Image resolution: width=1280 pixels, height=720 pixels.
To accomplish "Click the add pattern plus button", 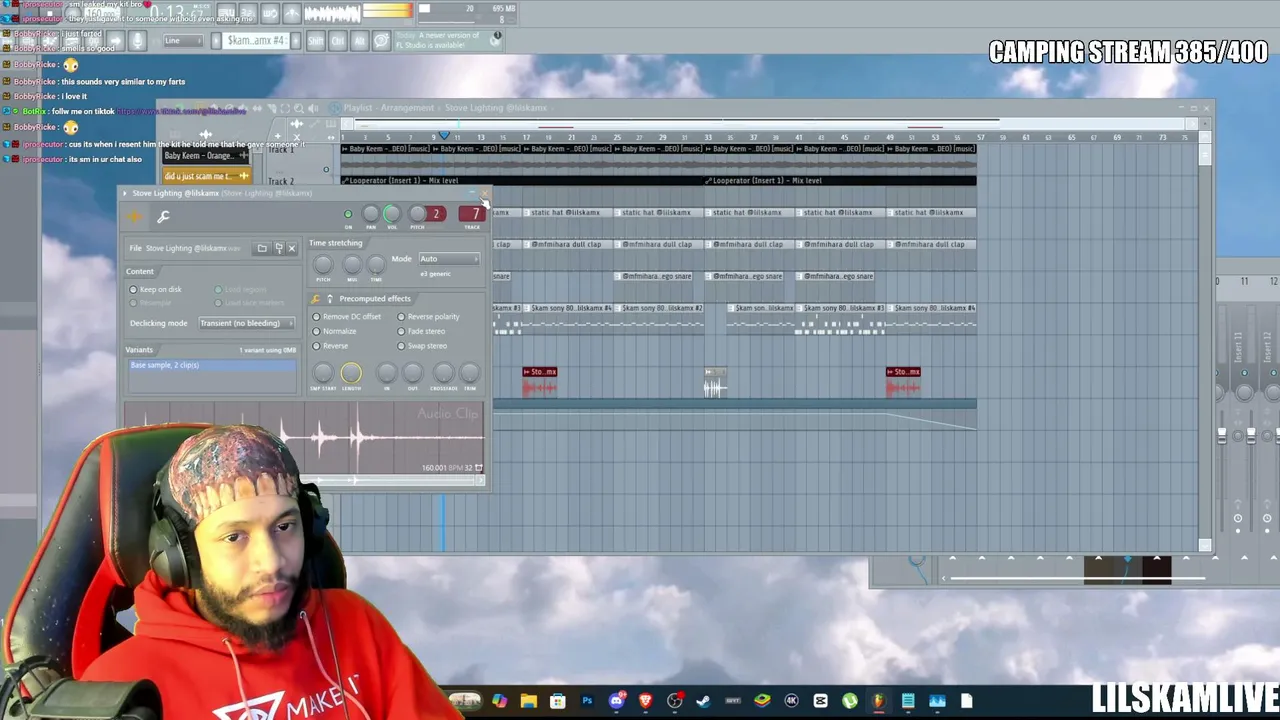I will [x=298, y=41].
